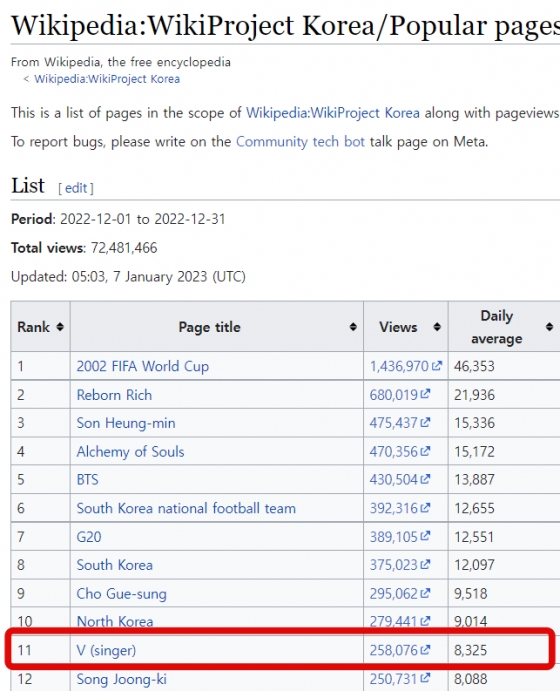Viewport: 560px width, 691px height.
Task: Sort table by Page title arrows
Action: pyautogui.click(x=353, y=327)
